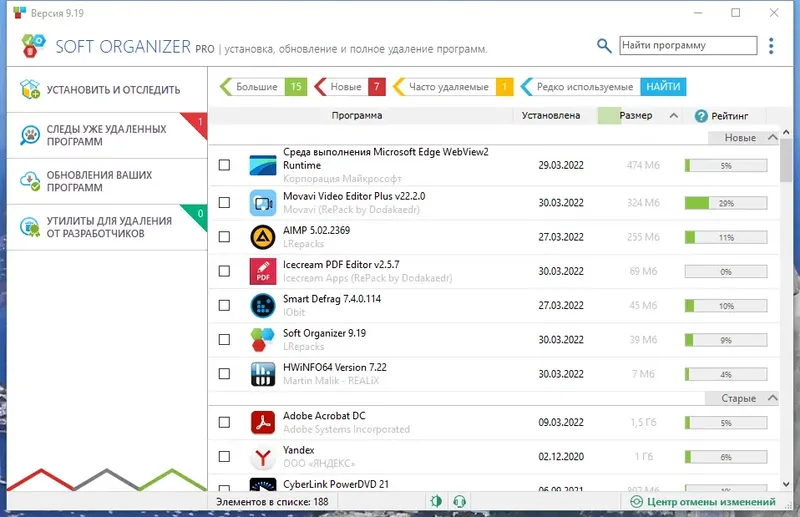Click the Yandex browser icon
The height and width of the screenshot is (517, 800).
click(x=263, y=456)
